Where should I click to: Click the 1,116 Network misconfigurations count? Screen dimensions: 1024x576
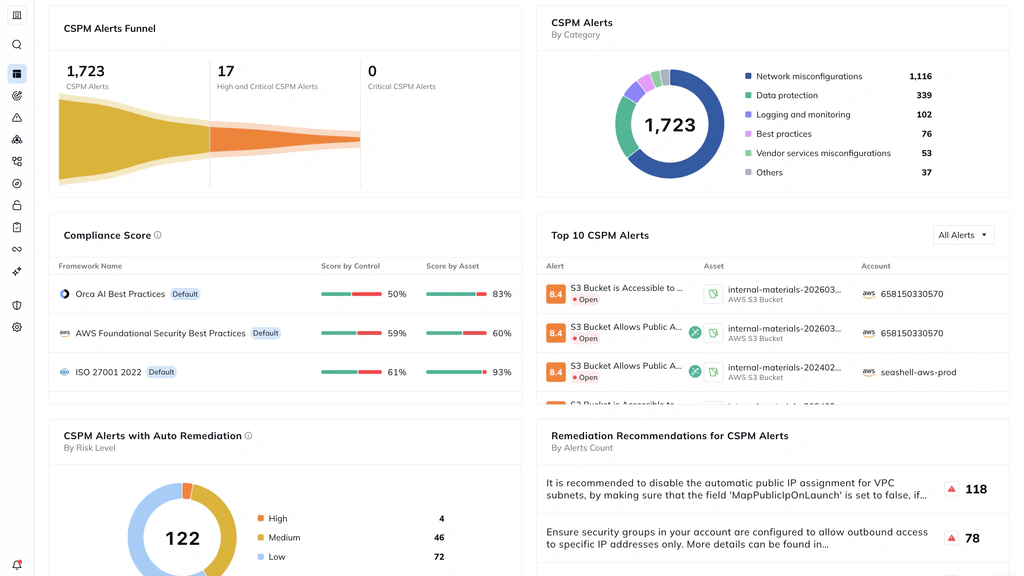920,76
